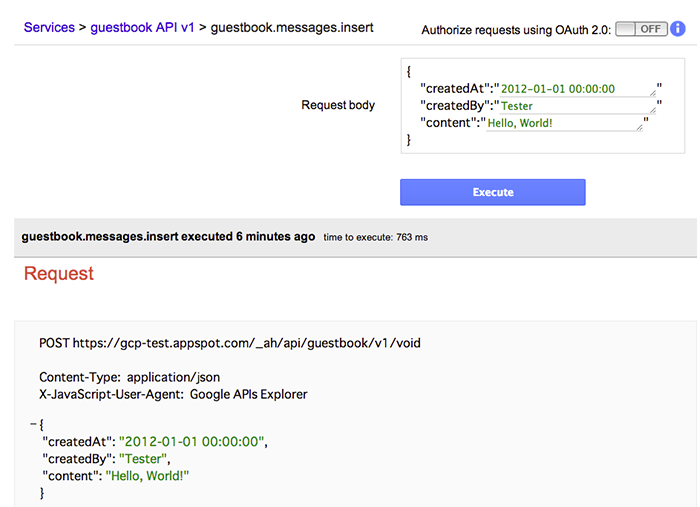
Task: Click the guestbook.messages.insert executed history header
Action: (x=168, y=237)
